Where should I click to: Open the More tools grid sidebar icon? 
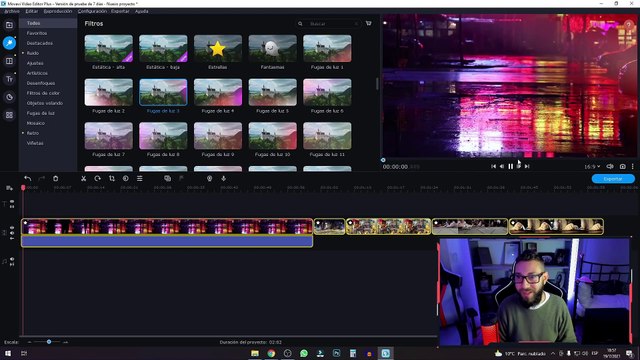(x=9, y=115)
